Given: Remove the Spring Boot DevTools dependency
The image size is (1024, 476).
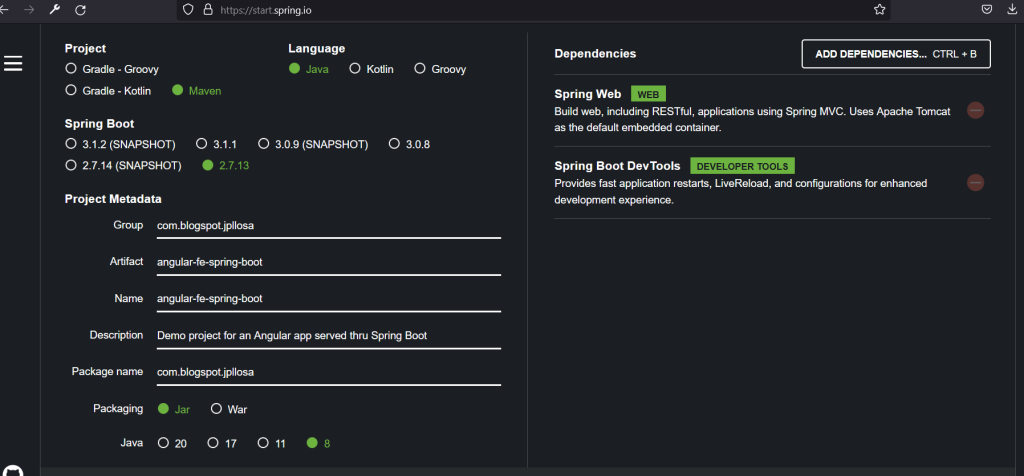Looking at the screenshot, I should (975, 183).
